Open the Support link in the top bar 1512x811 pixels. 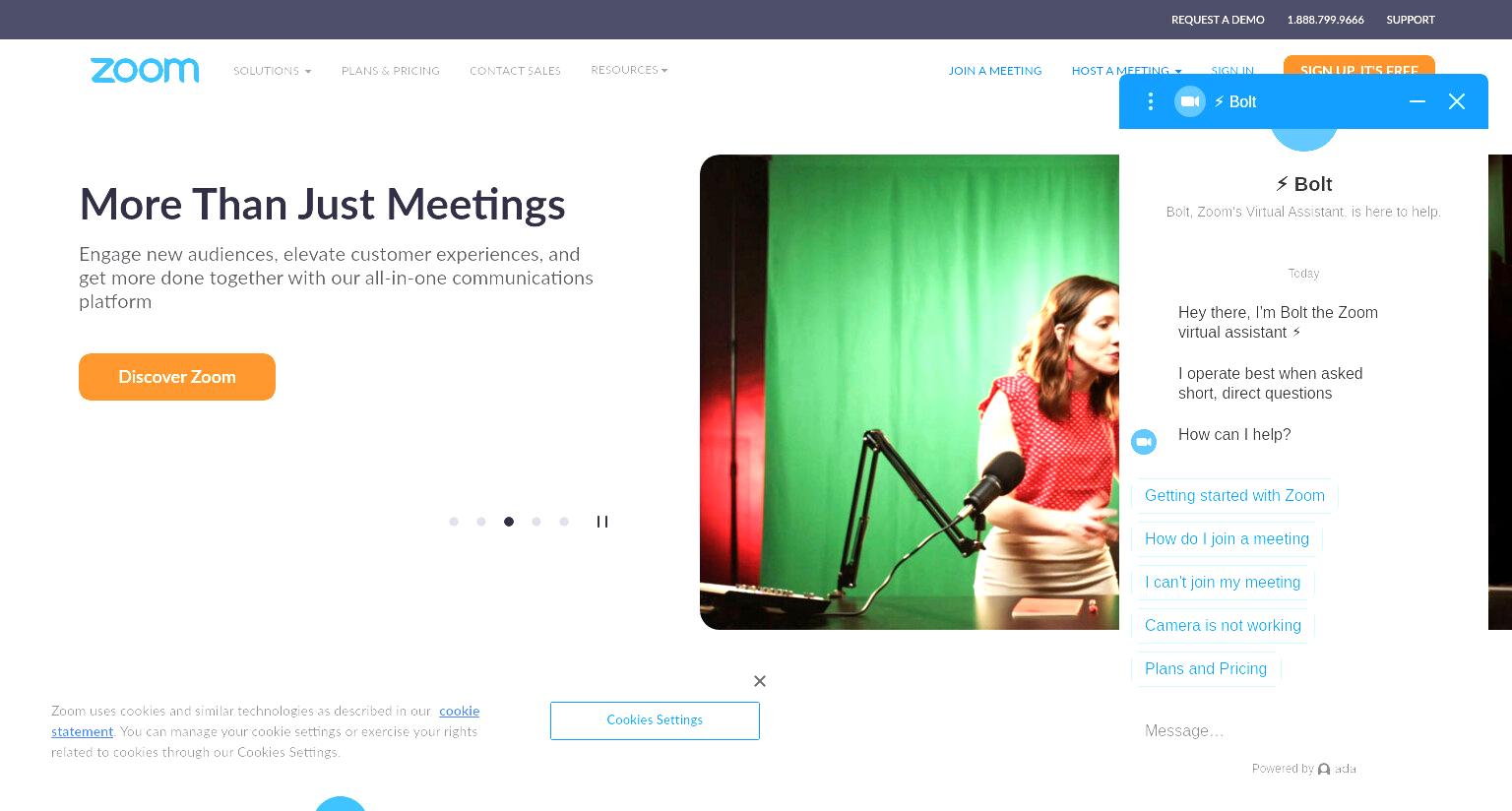(1411, 20)
